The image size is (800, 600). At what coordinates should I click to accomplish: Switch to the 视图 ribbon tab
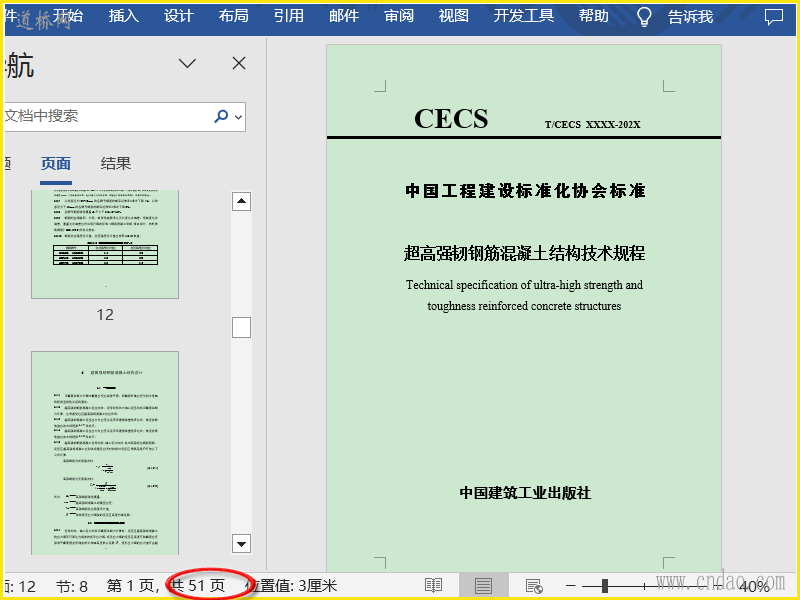pos(454,16)
